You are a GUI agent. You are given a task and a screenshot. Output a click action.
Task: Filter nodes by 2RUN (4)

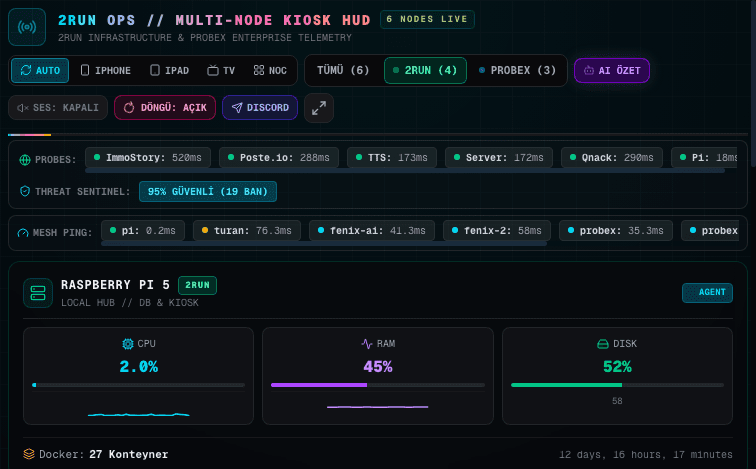pos(425,70)
